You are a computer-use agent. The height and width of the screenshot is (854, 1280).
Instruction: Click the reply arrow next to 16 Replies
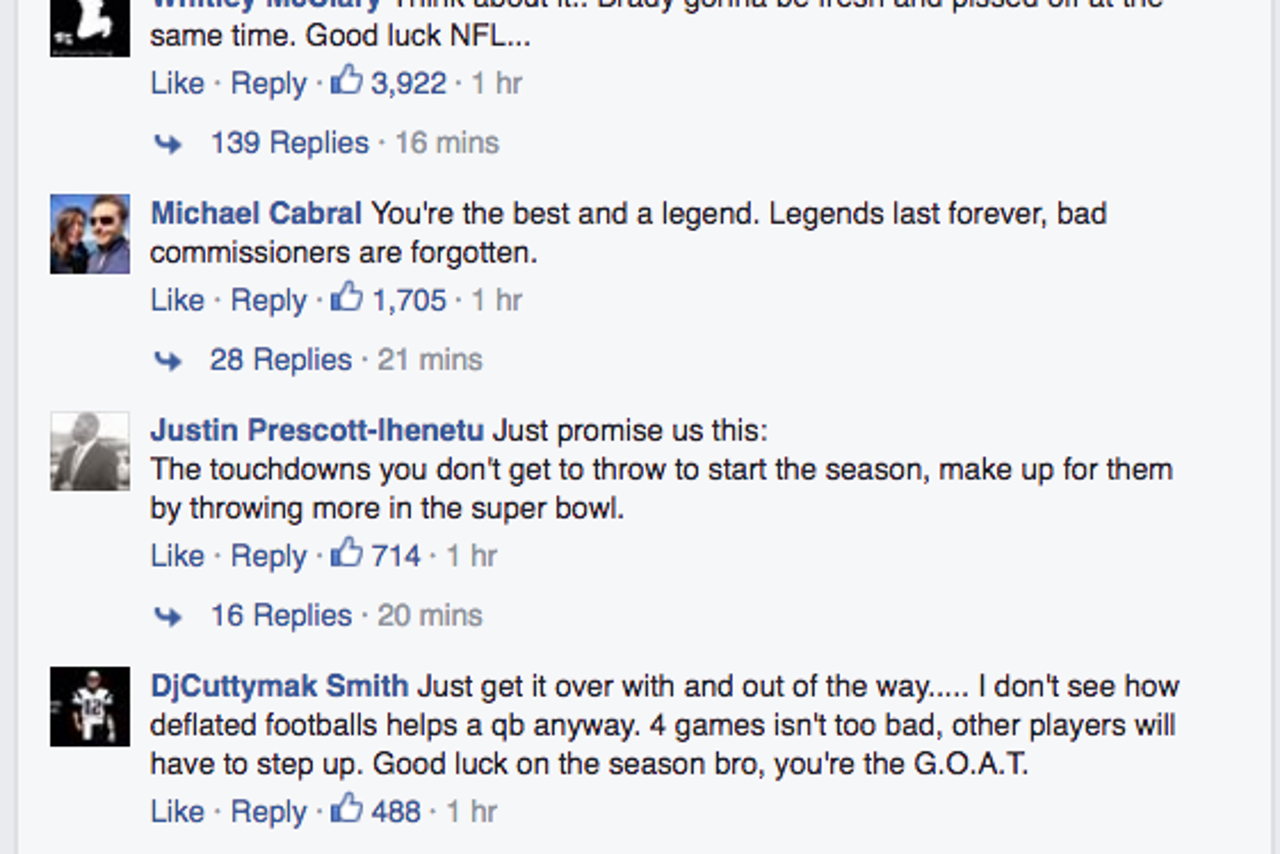pyautogui.click(x=169, y=614)
